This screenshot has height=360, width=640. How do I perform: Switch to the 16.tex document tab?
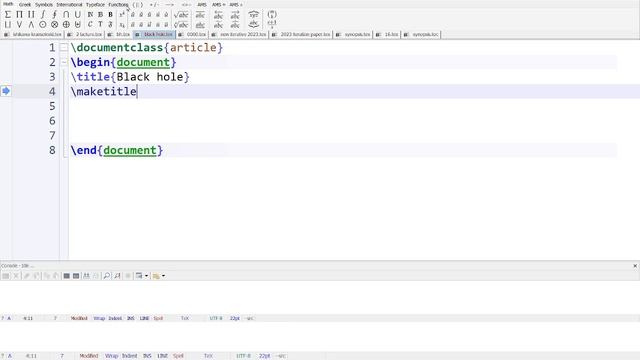(388, 35)
